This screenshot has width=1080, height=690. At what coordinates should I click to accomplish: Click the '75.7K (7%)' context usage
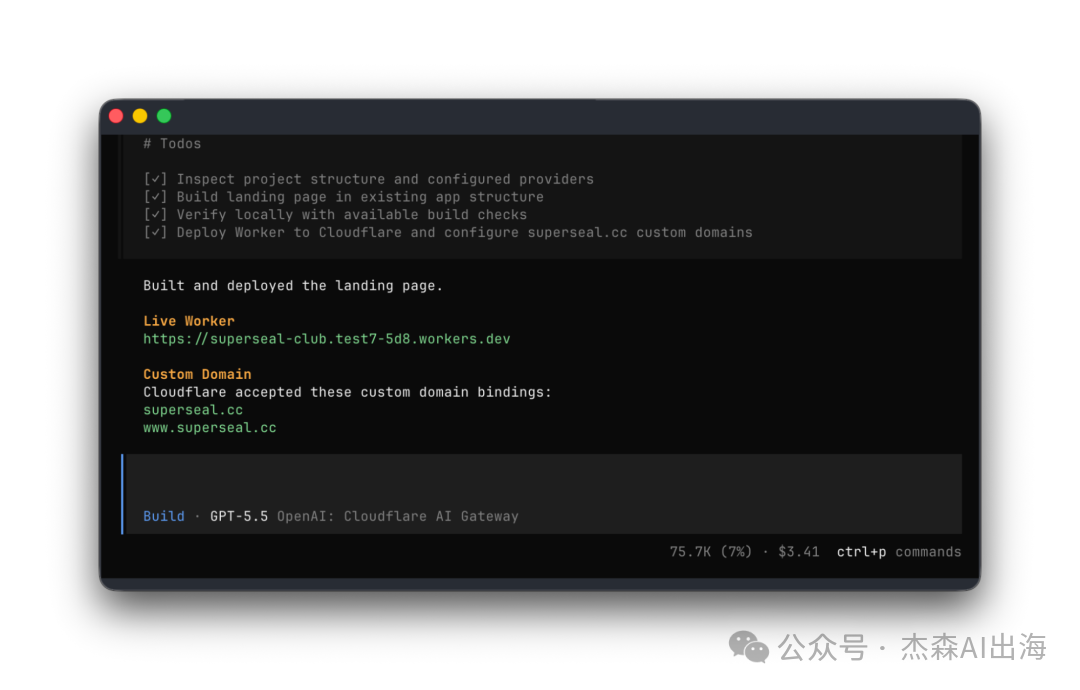[711, 552]
